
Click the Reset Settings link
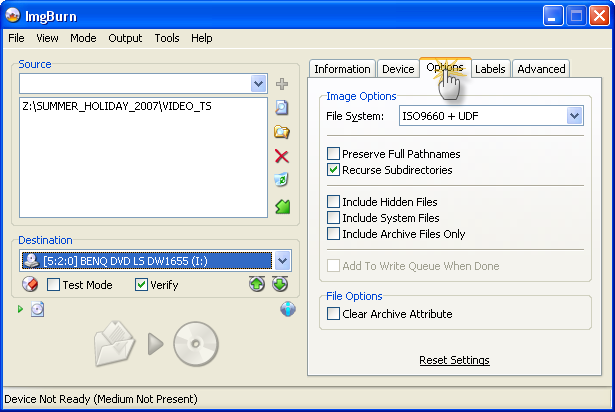[454, 360]
